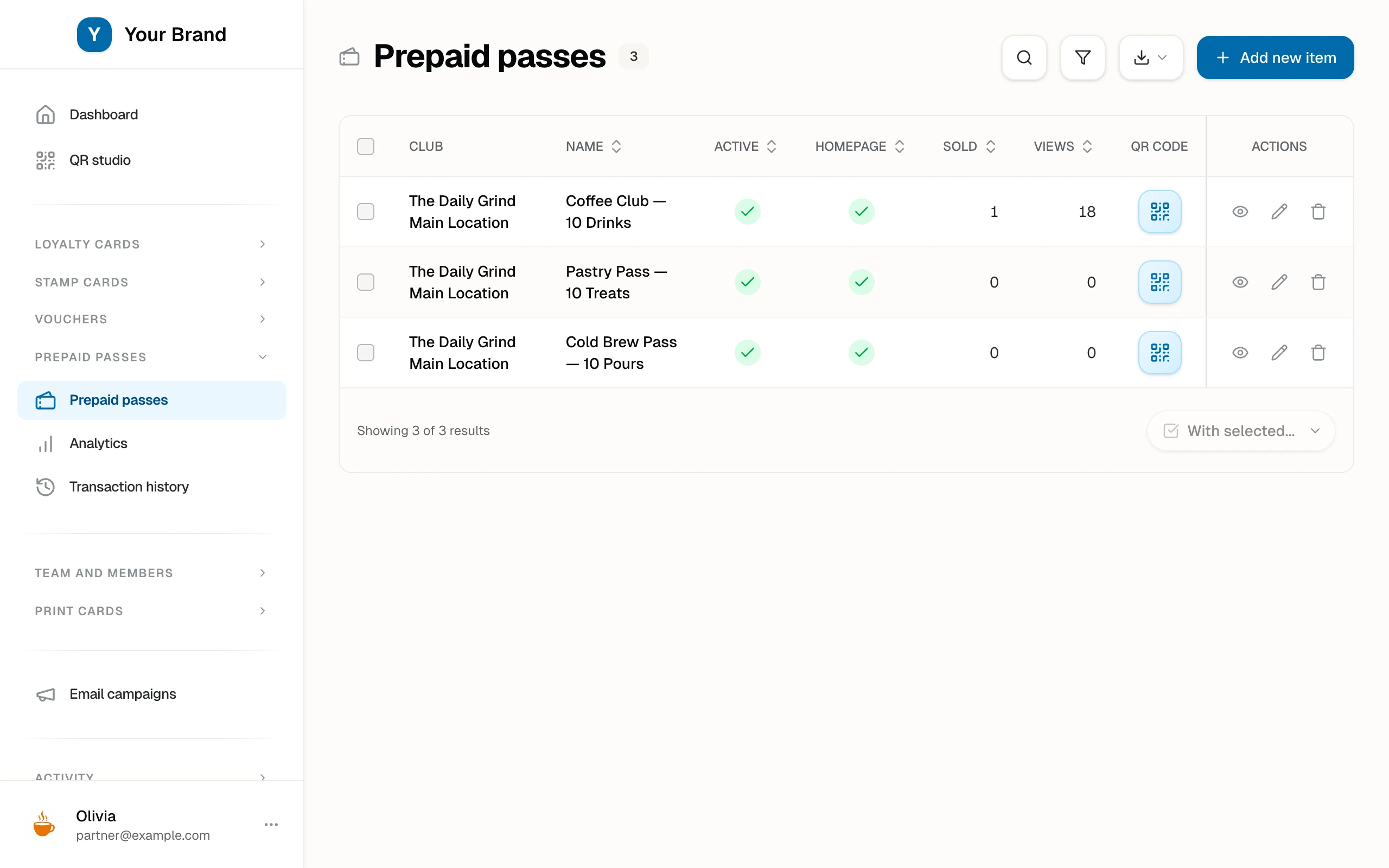This screenshot has width=1389, height=868.
Task: Toggle homepage status for Cold Brew Pass
Action: 861,353
